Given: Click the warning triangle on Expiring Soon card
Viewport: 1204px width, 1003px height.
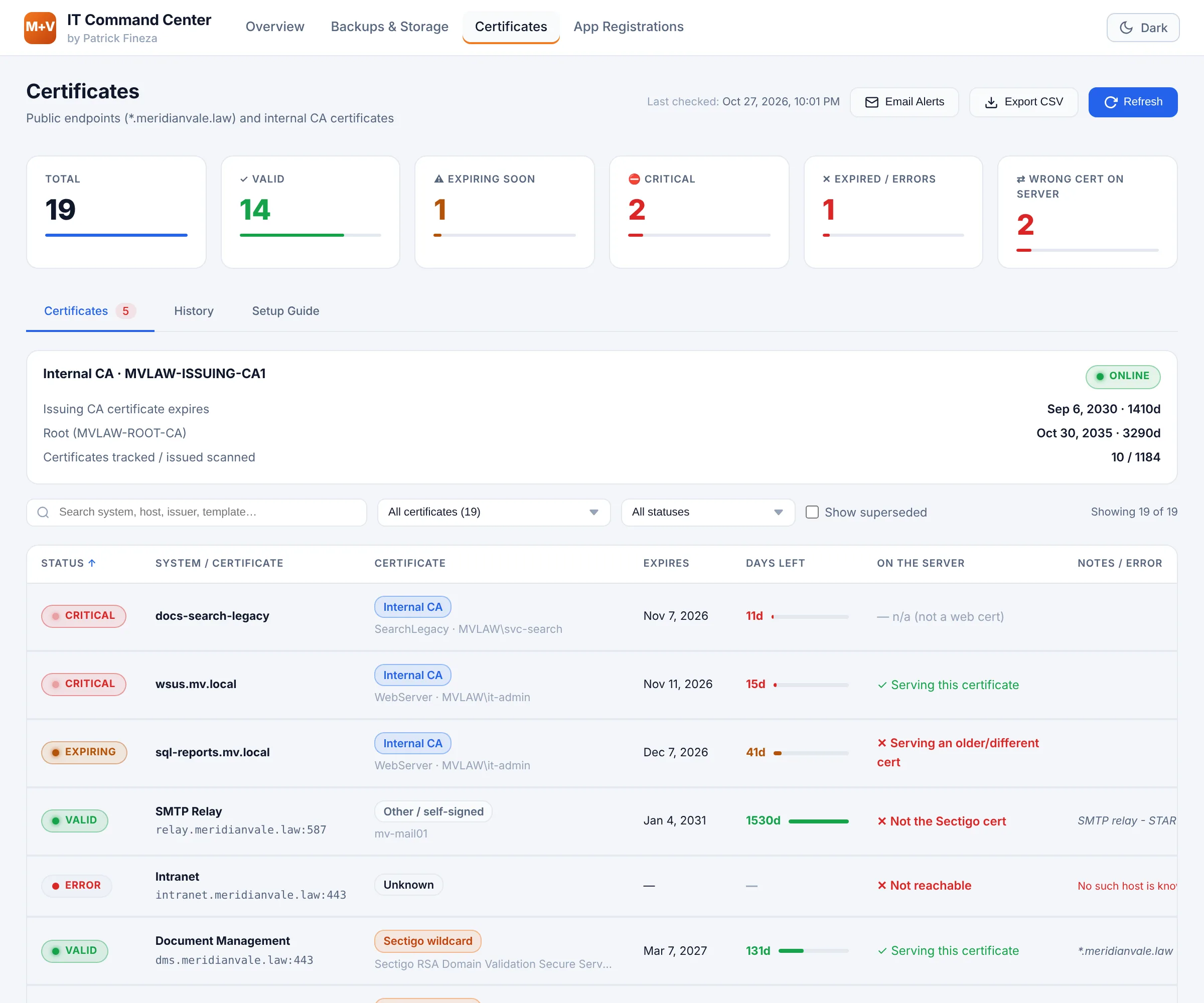Looking at the screenshot, I should [x=438, y=179].
